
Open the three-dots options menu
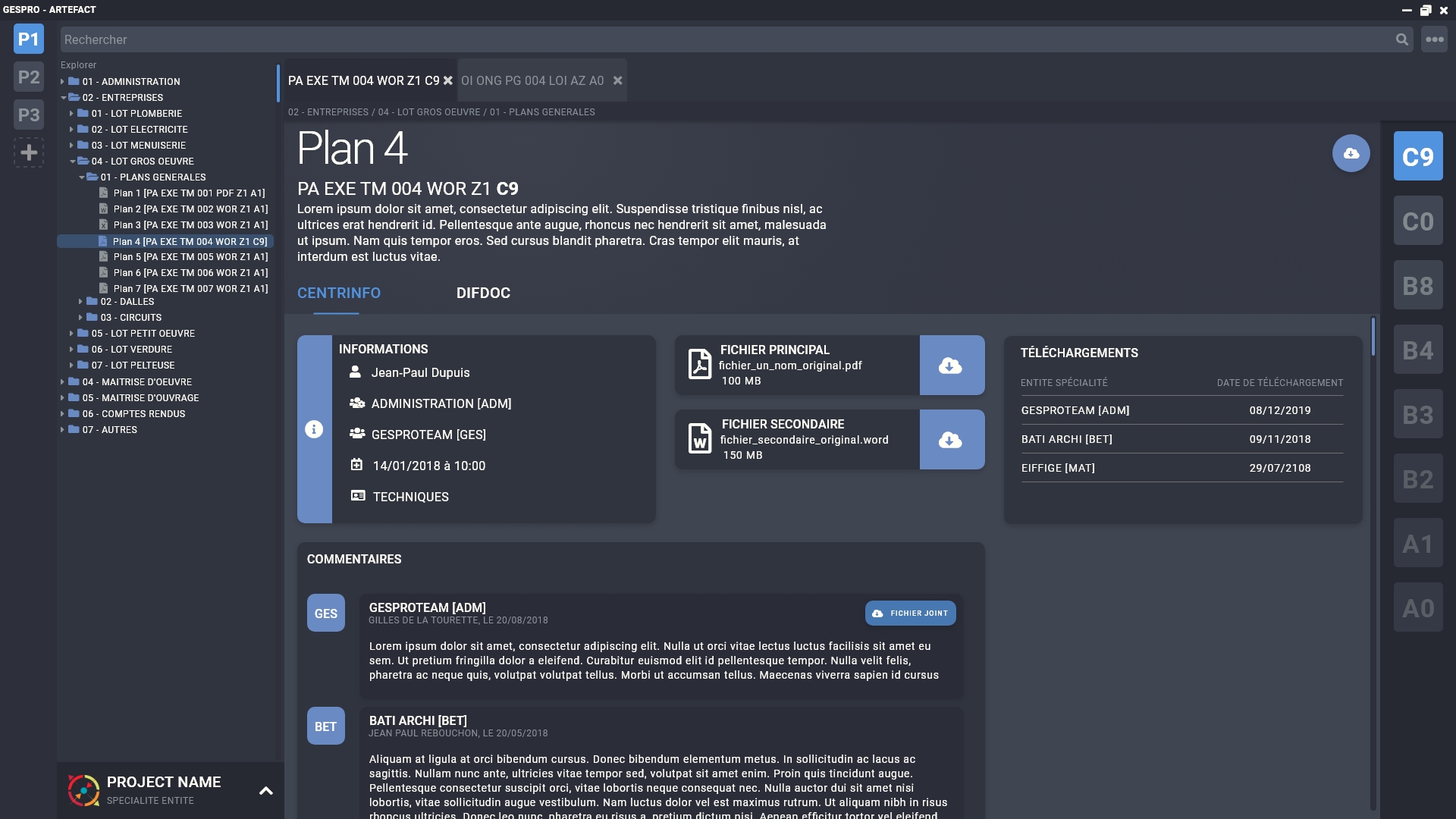[x=1434, y=39]
